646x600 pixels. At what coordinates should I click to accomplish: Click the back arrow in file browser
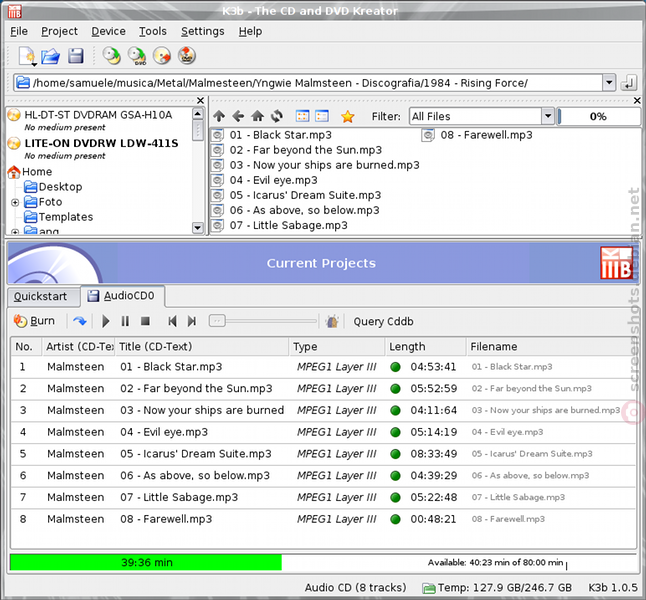(238, 116)
